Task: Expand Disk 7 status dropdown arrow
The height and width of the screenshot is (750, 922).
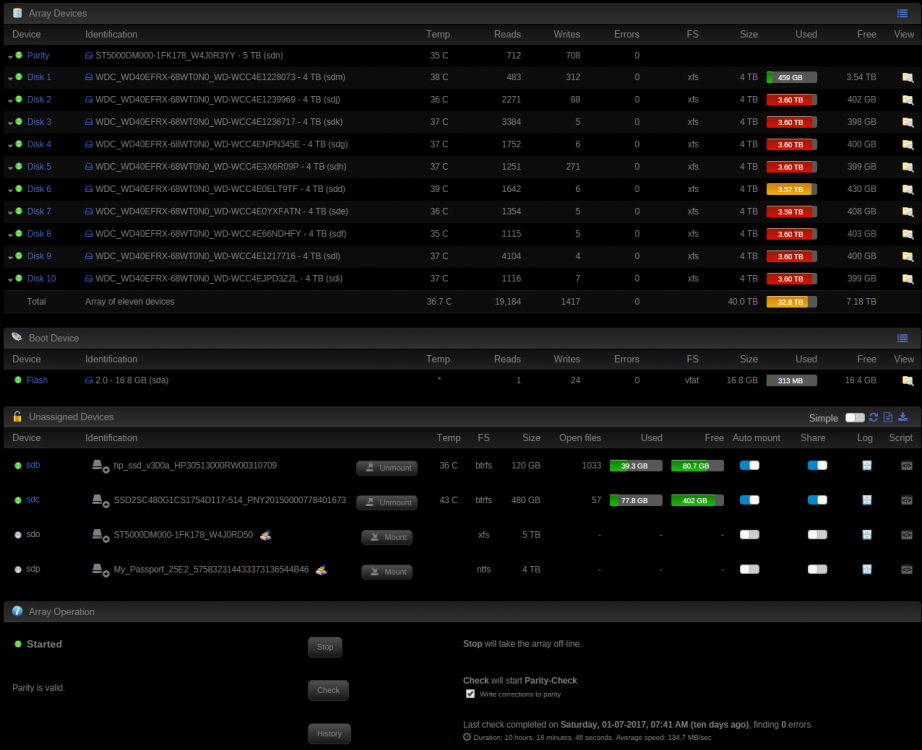Action: pos(10,213)
